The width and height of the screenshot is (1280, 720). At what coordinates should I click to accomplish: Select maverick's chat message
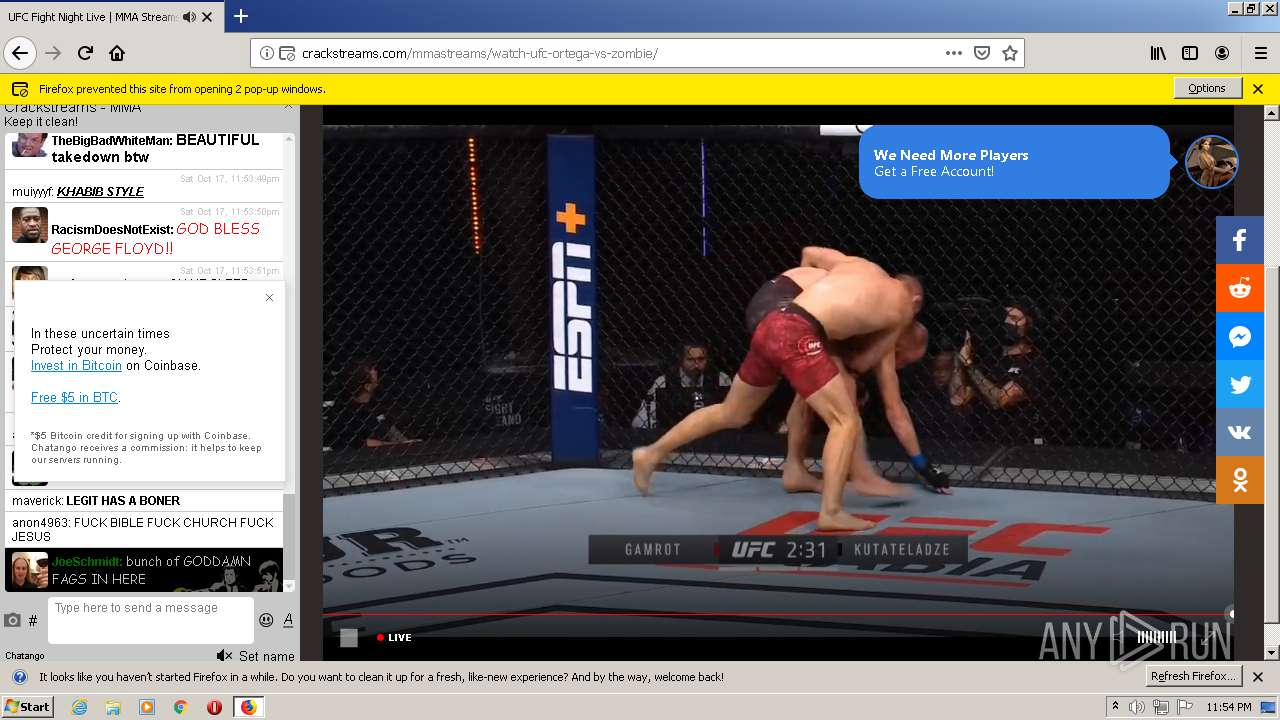(145, 501)
